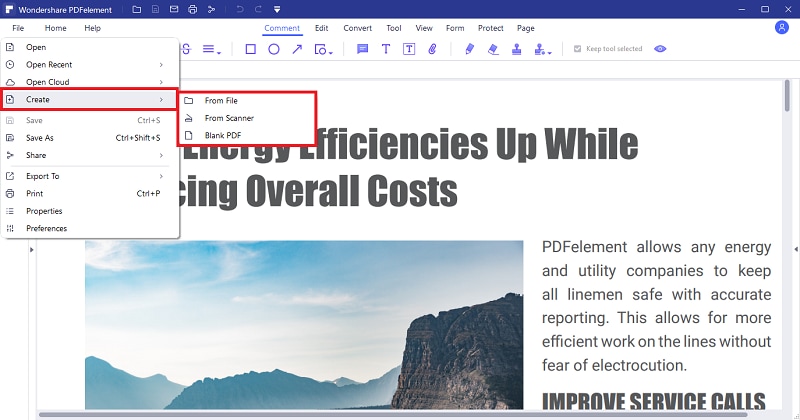Screen dimensions: 800x420
Task: Switch to the Page tab
Action: pyautogui.click(x=526, y=28)
